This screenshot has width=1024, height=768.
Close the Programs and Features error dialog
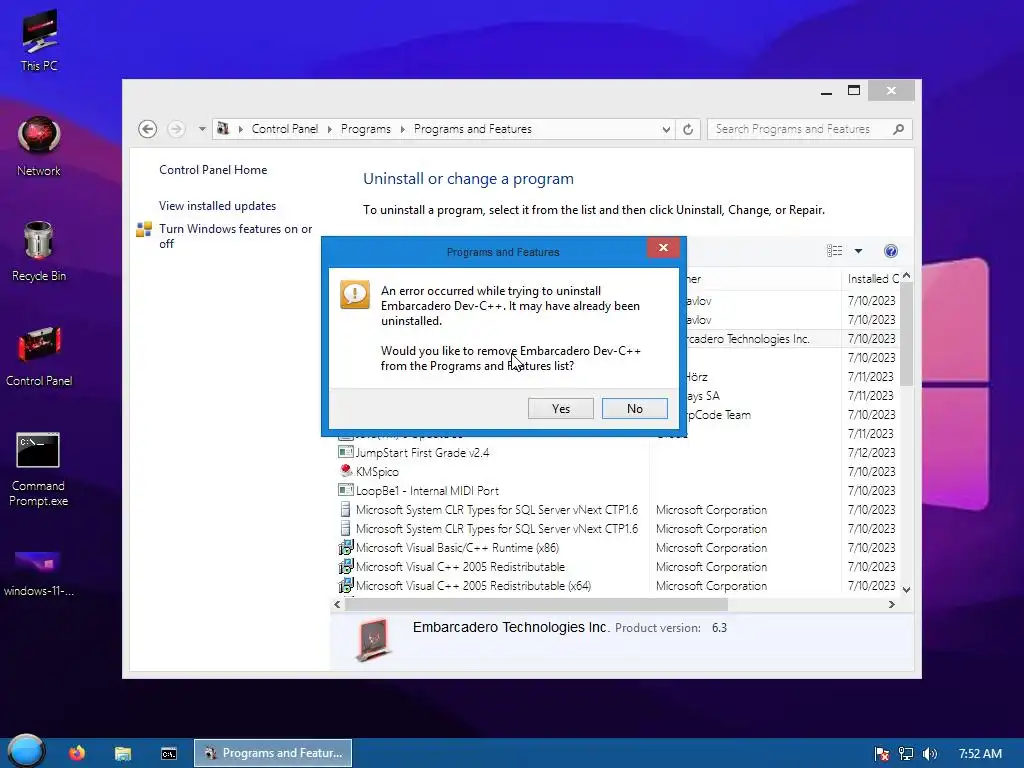pos(663,248)
